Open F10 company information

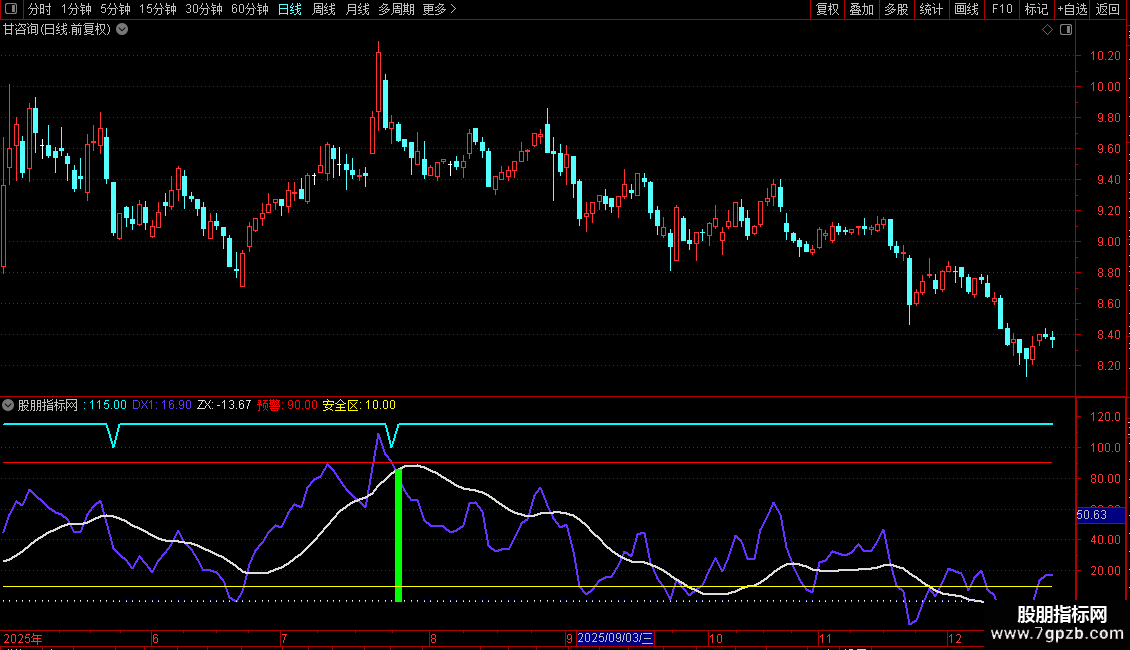tap(1002, 9)
